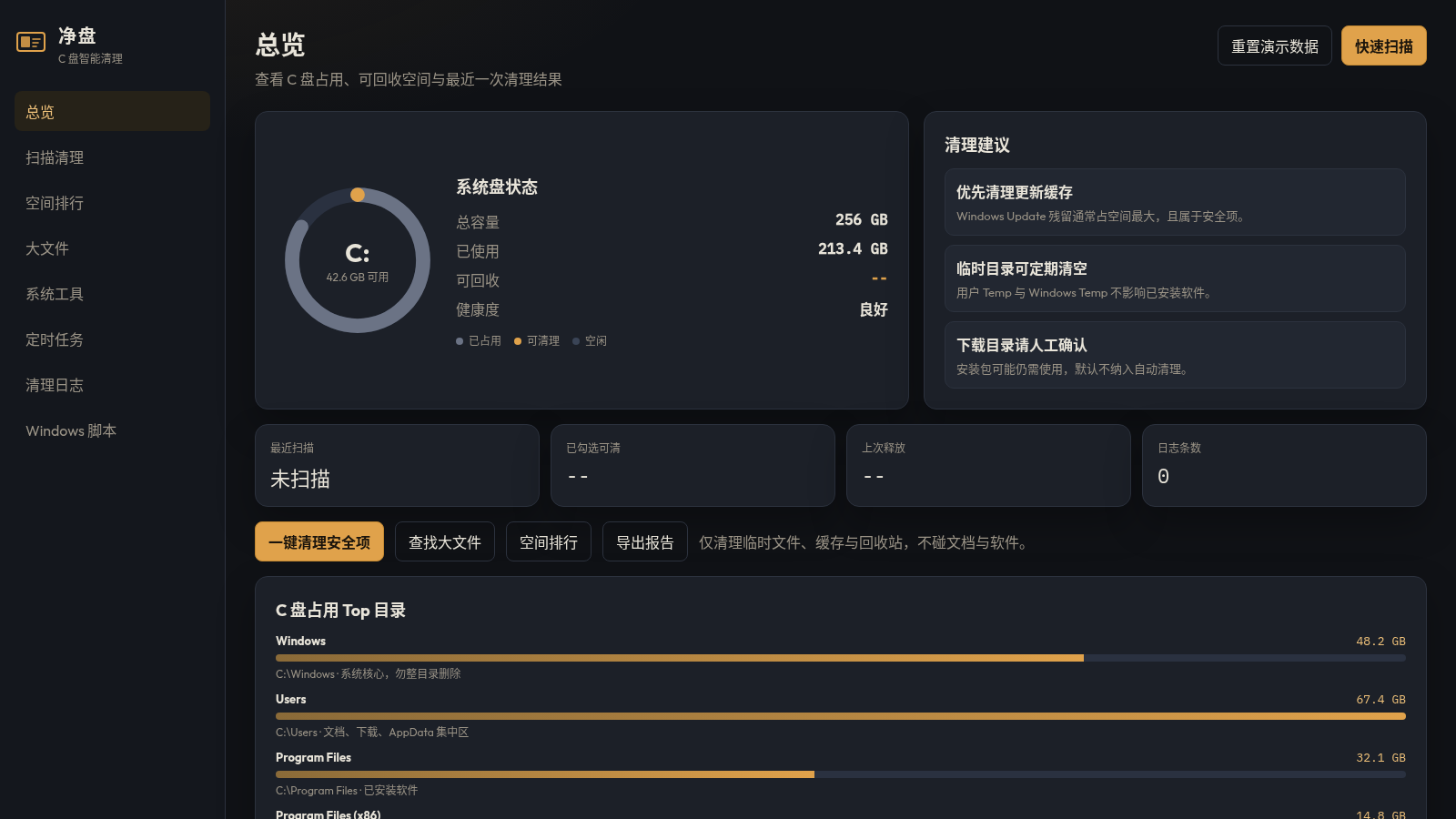Image resolution: width=1456 pixels, height=819 pixels.
Task: Click the 临时目录可定期清空 suggestion card
Action: coord(1175,278)
